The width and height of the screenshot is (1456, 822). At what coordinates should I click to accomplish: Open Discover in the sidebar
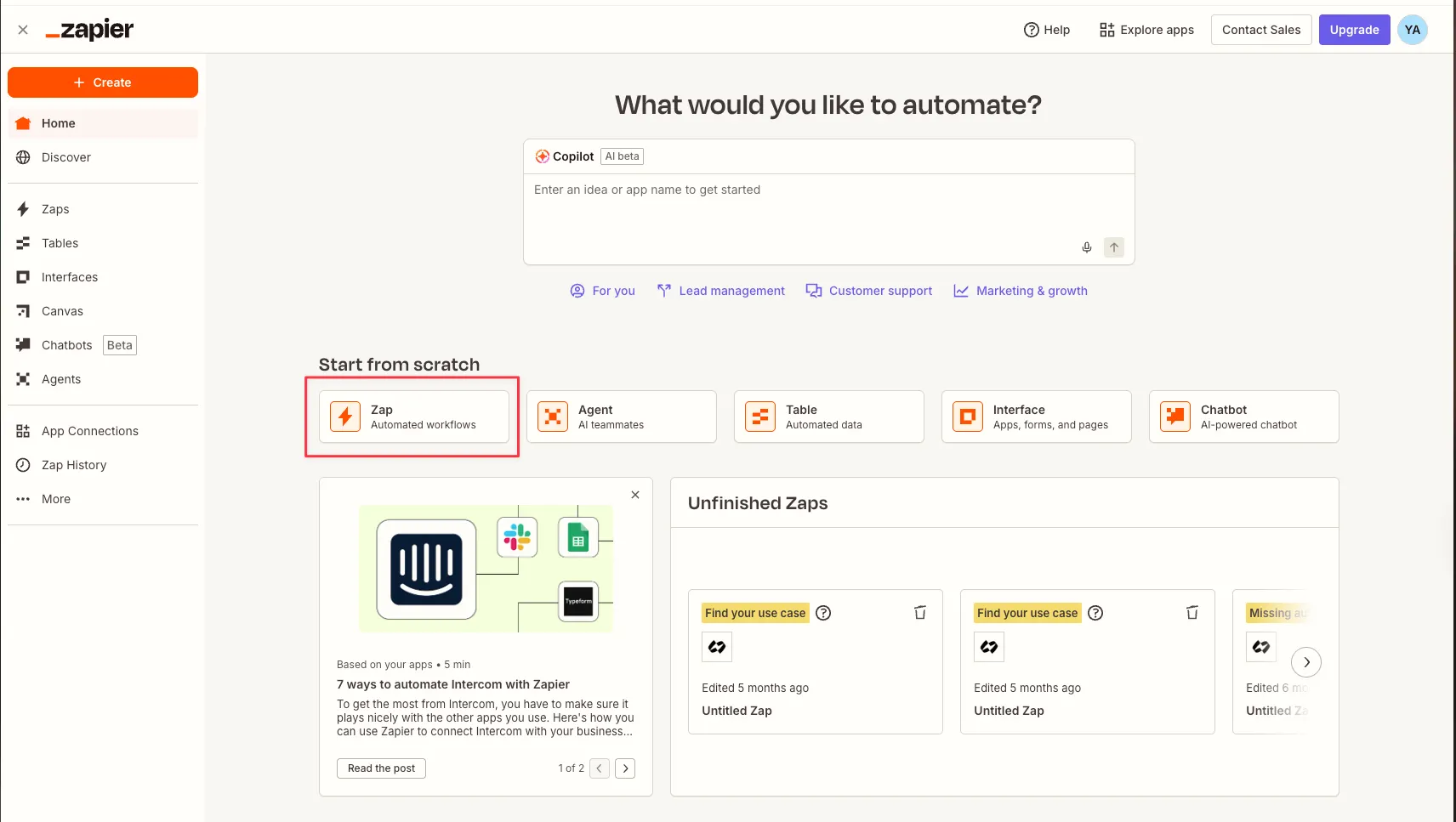click(x=103, y=157)
